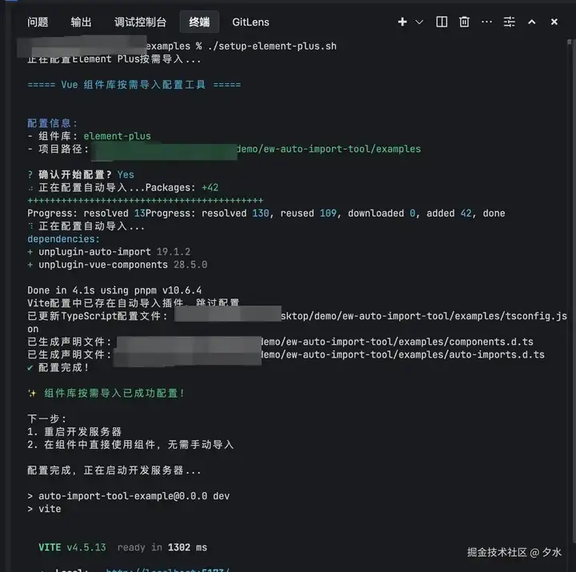The image size is (576, 572).
Task: Open the GitLens tab
Action: (251, 22)
